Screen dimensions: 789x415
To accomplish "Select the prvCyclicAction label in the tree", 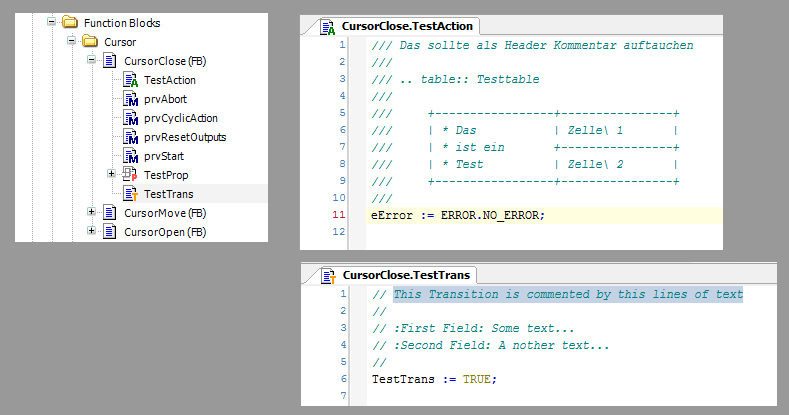I will (x=180, y=118).
